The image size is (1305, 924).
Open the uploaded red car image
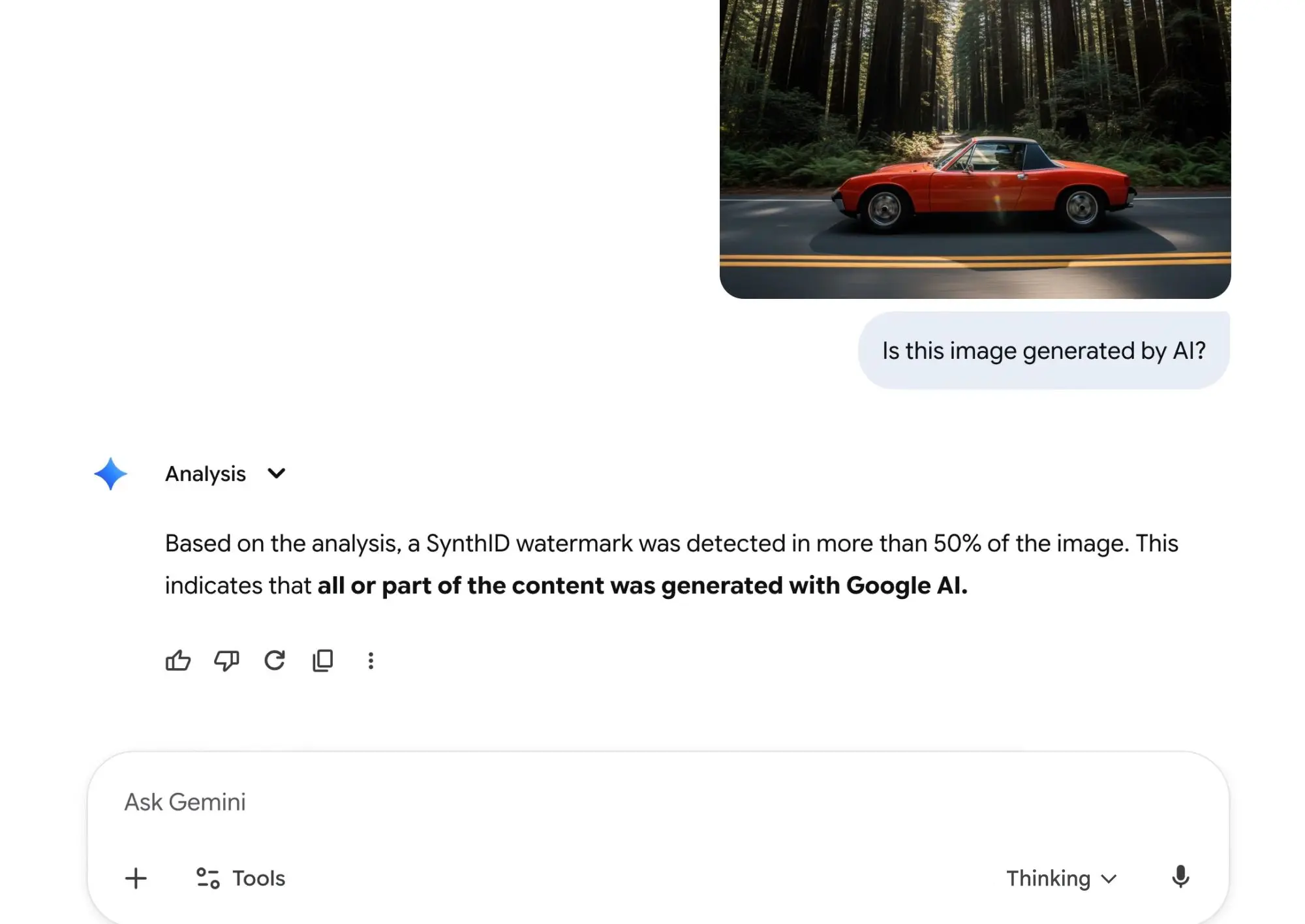click(975, 149)
